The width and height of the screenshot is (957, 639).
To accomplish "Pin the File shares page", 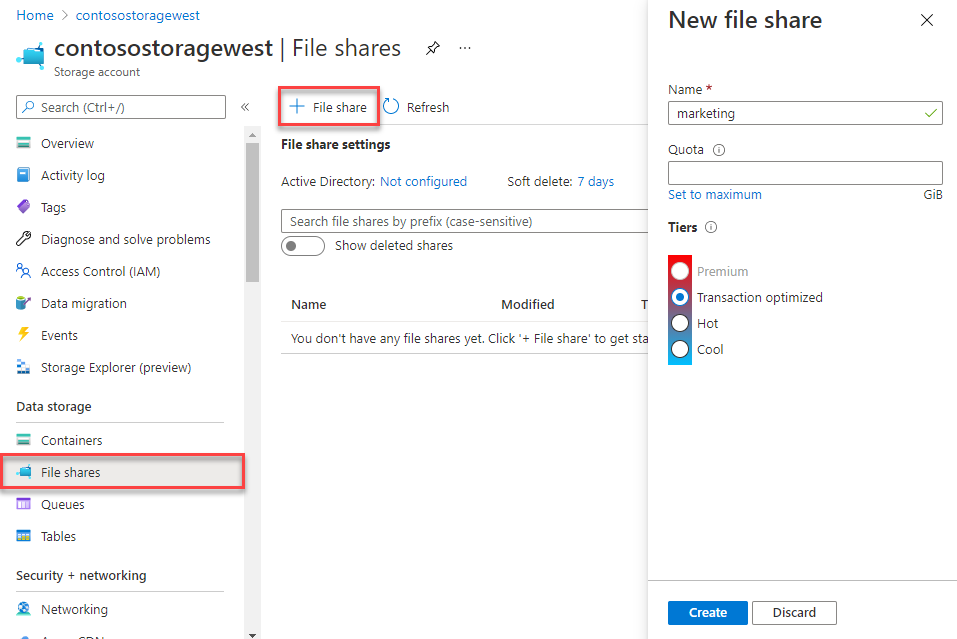I will 433,47.
